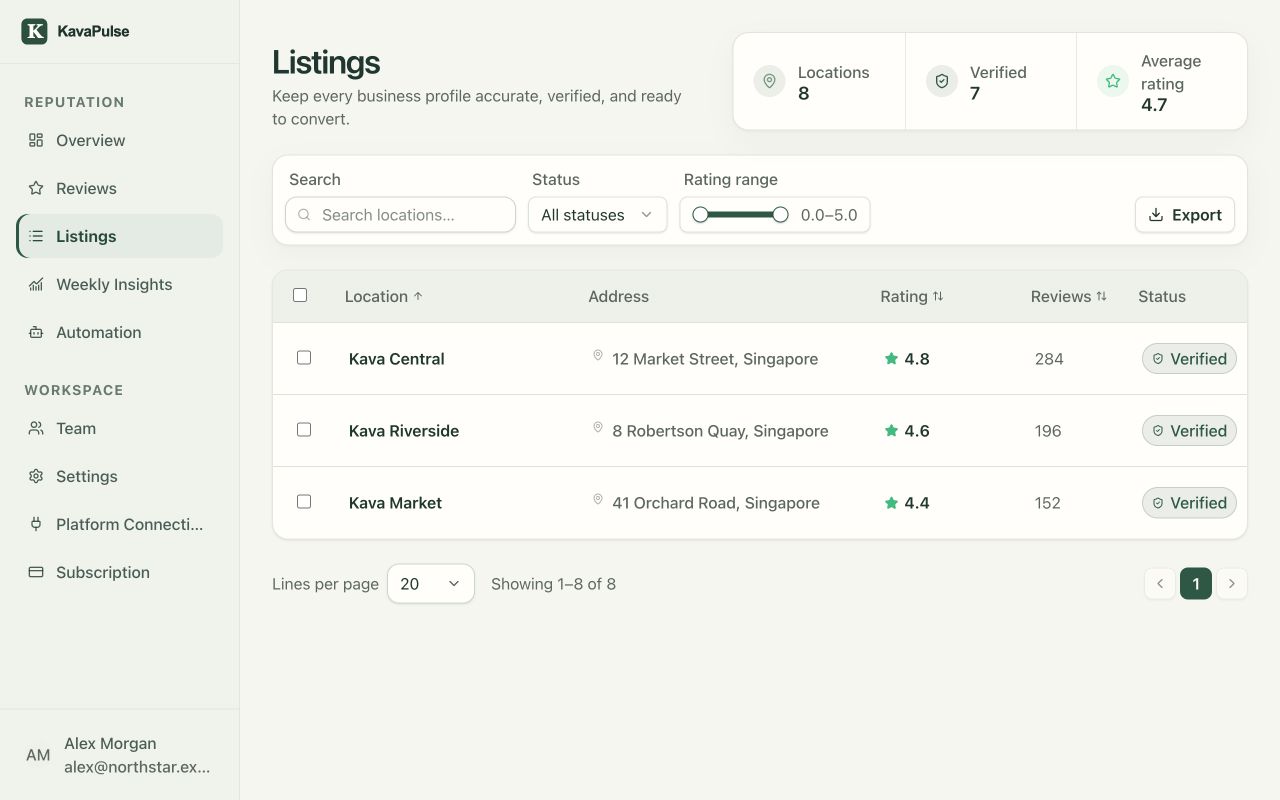Click the Automation robot icon
1280x800 pixels.
point(36,332)
